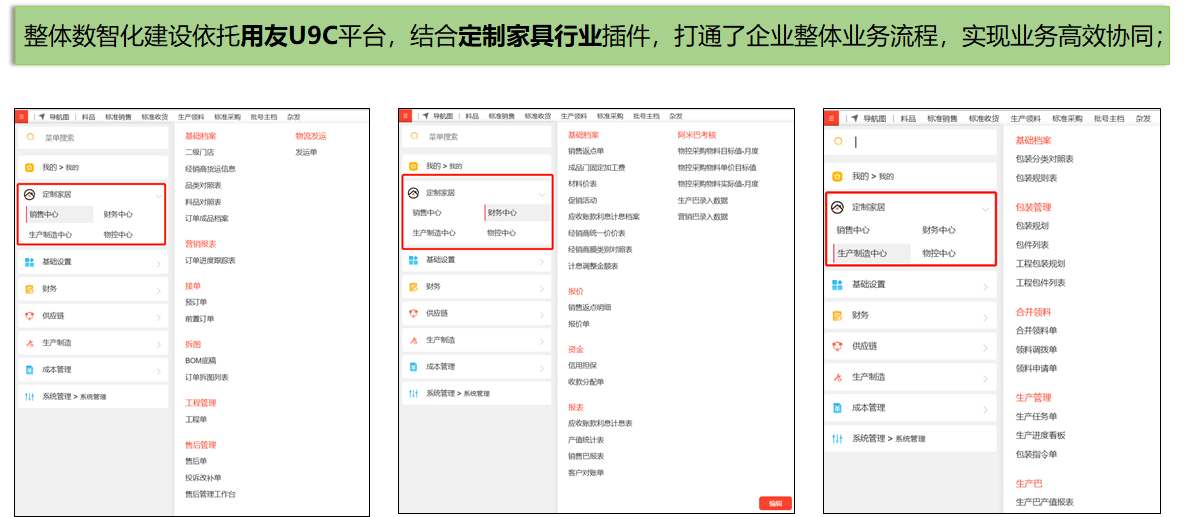1195x517 pixels.
Task: Click the search magnifier icon in the right screenshot
Action: click(x=838, y=142)
